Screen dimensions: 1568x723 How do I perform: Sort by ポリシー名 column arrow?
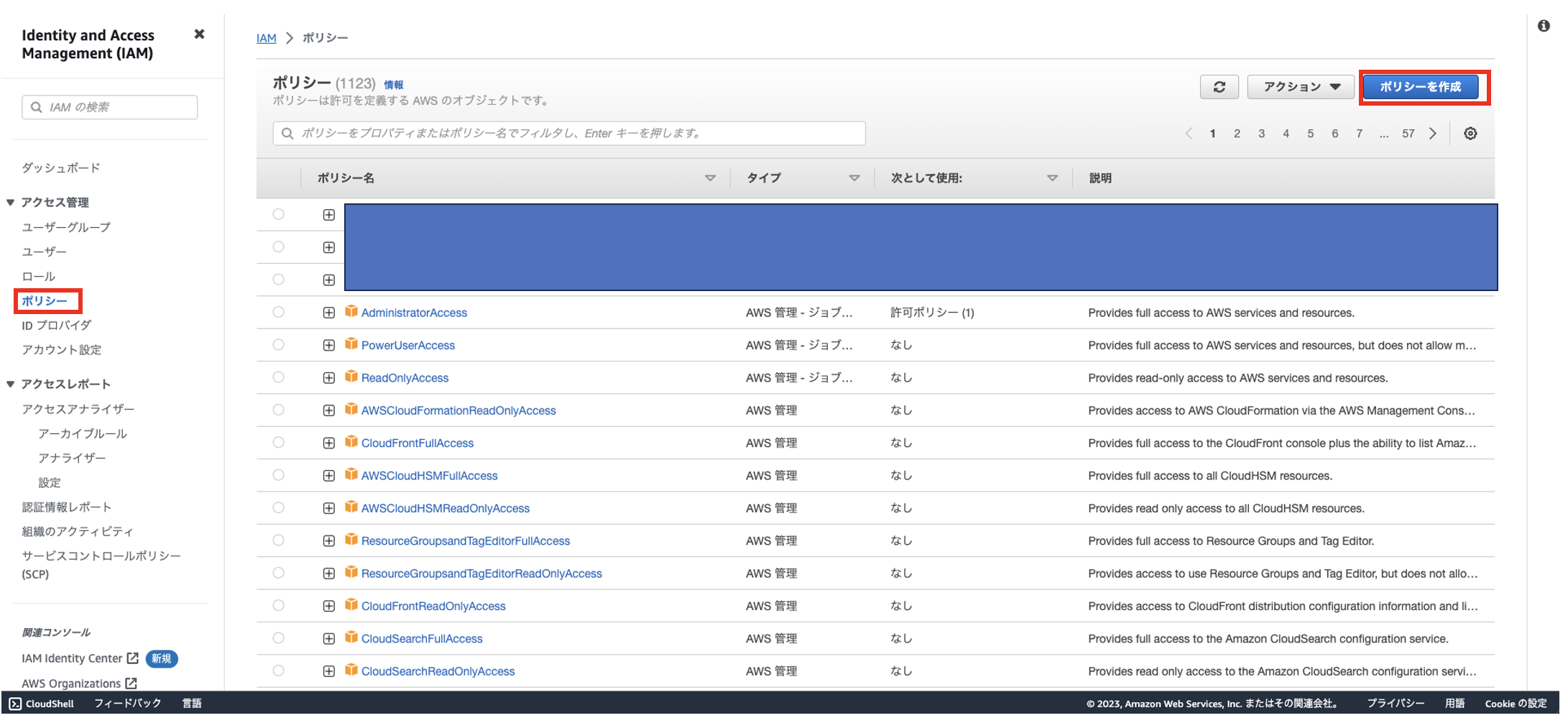point(710,178)
